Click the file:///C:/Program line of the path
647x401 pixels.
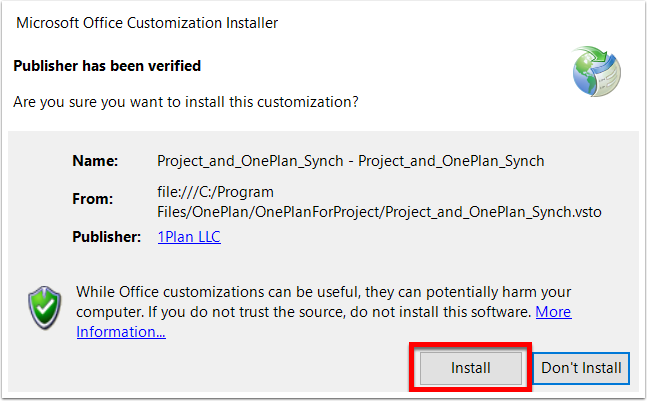[215, 192]
